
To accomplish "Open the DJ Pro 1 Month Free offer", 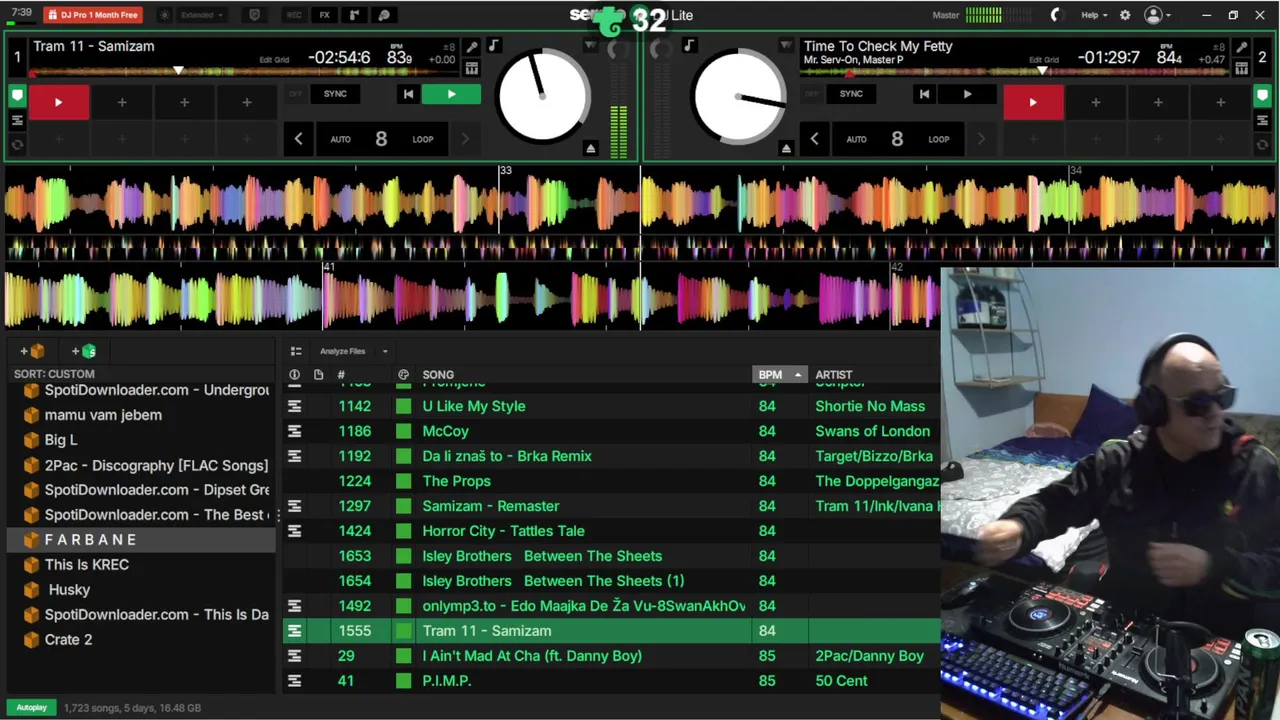I will pyautogui.click(x=93, y=15).
